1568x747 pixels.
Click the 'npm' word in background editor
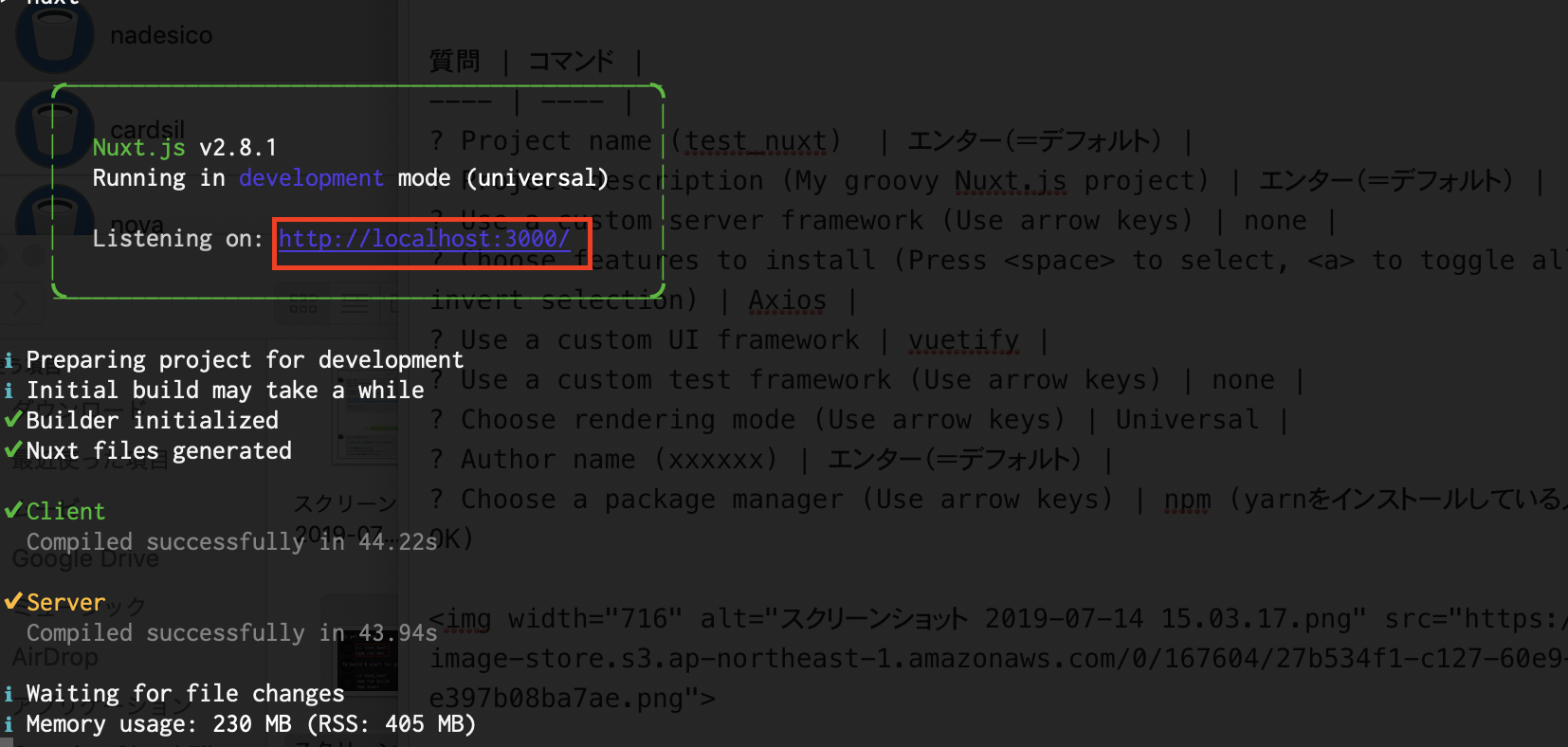click(x=1188, y=500)
